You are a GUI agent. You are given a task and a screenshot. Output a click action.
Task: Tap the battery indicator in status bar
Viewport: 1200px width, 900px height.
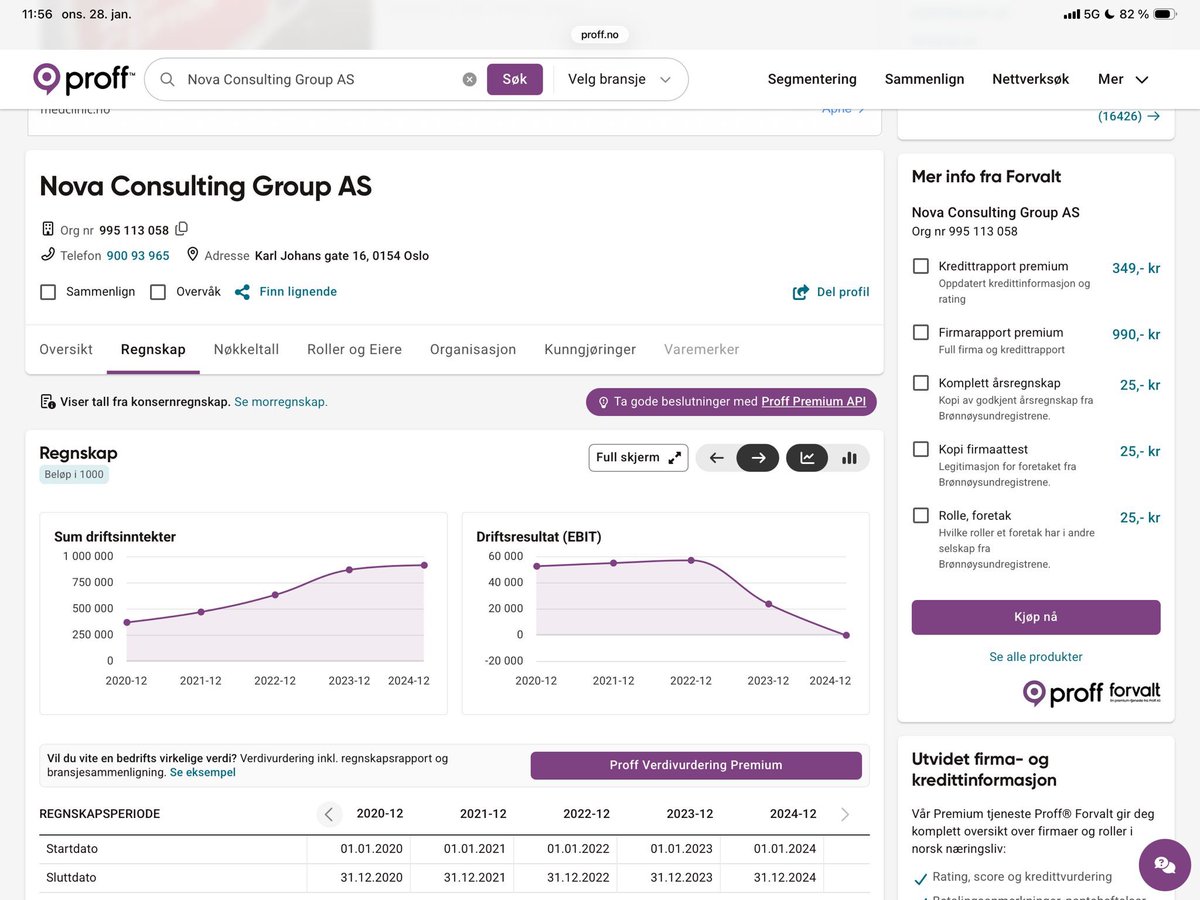(1165, 14)
